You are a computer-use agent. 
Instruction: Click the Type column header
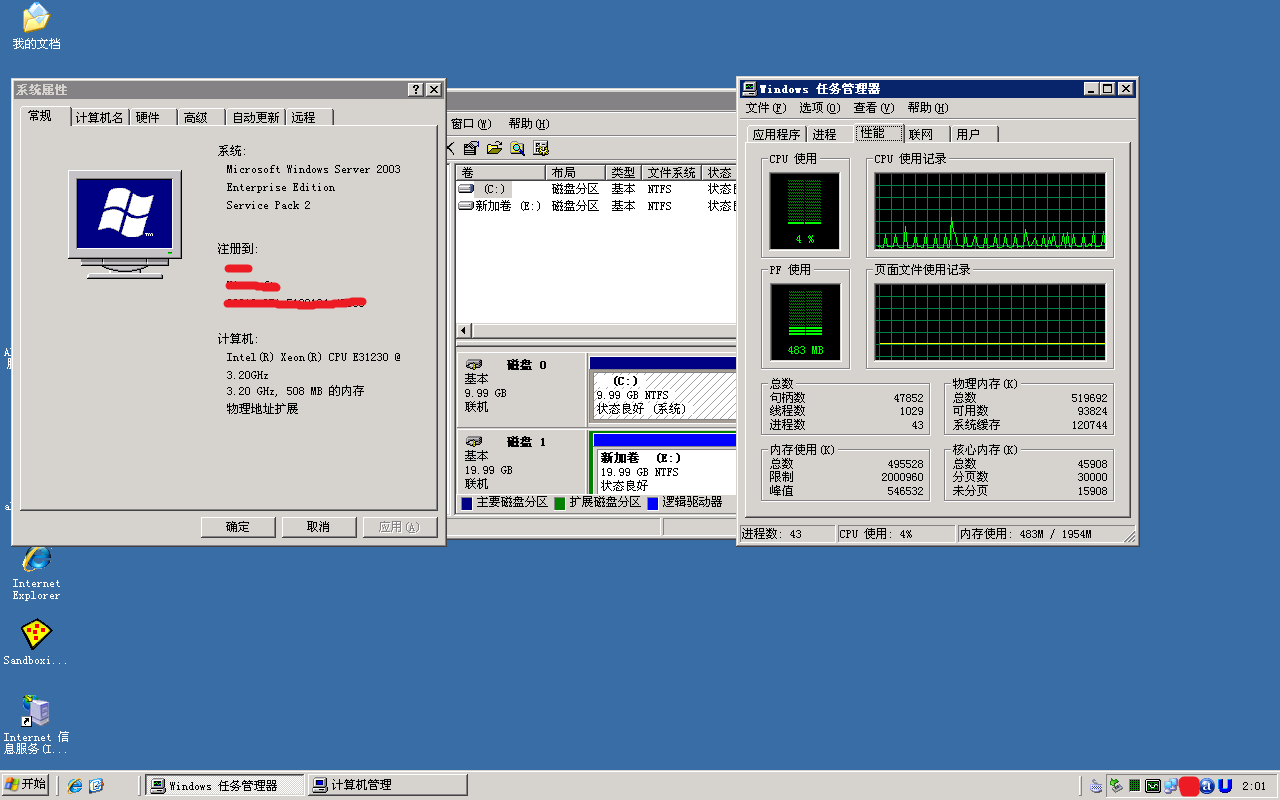[x=622, y=173]
